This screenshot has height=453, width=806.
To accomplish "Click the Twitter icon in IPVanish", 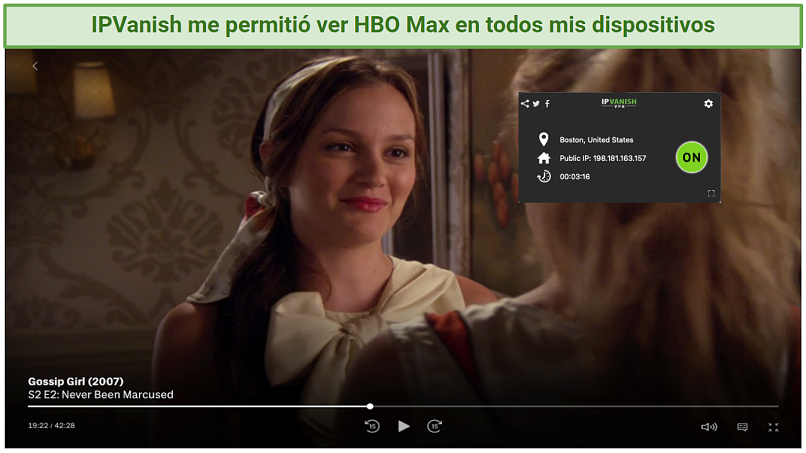I will 536,103.
